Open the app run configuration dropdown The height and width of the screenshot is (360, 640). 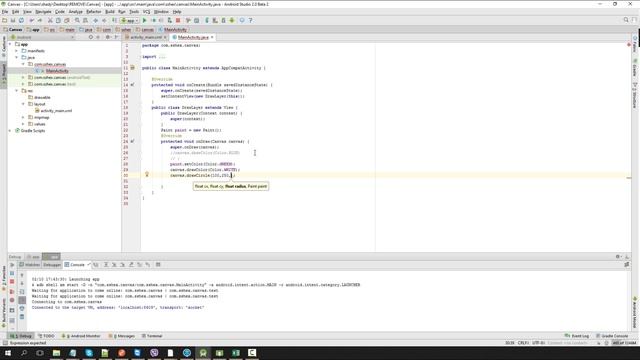(130, 20)
